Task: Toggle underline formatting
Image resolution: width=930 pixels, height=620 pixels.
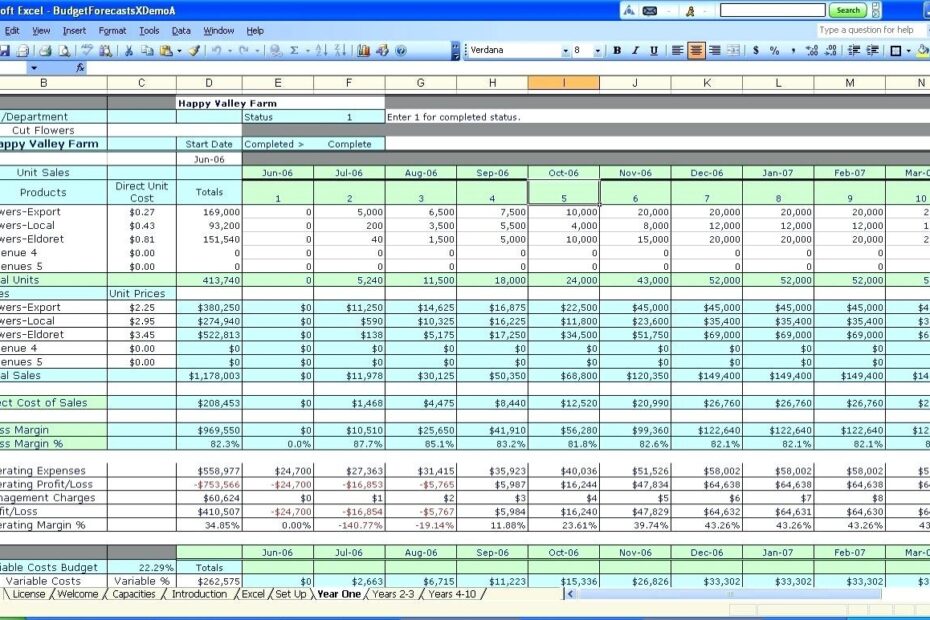Action: pos(652,50)
